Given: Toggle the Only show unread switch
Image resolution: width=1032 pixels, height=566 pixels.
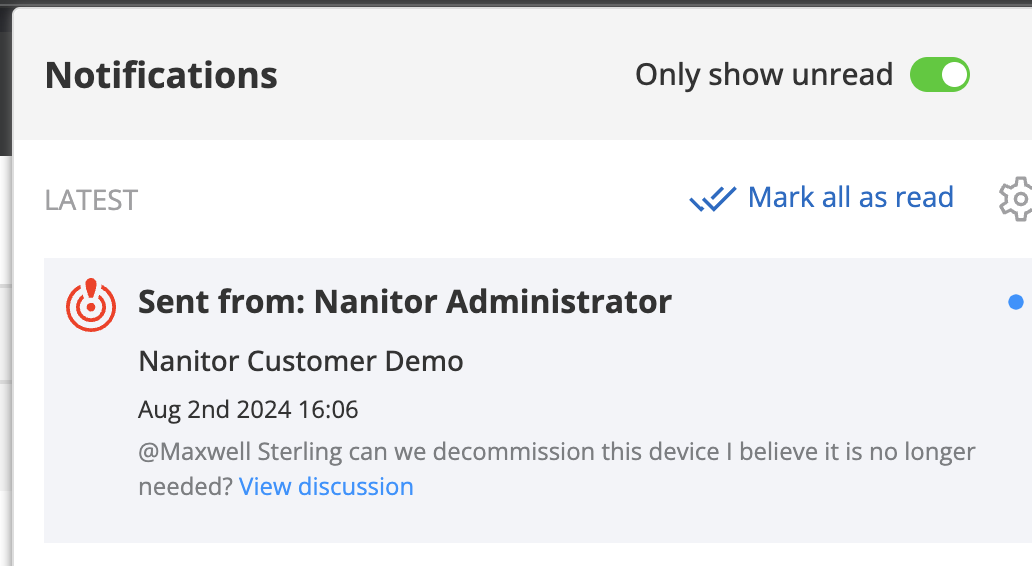Looking at the screenshot, I should pyautogui.click(x=939, y=75).
